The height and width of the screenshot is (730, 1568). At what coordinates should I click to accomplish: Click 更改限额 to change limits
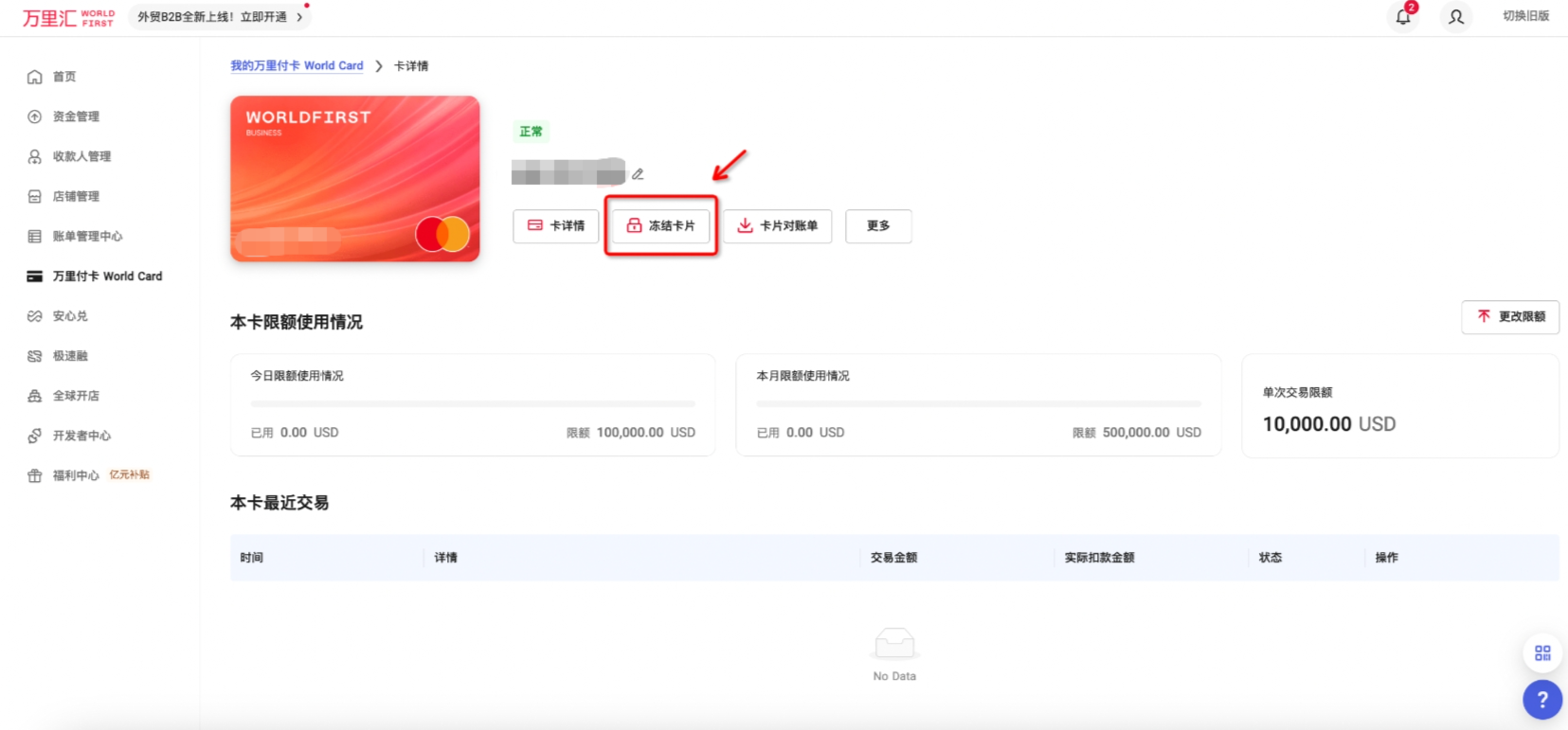tap(1510, 317)
